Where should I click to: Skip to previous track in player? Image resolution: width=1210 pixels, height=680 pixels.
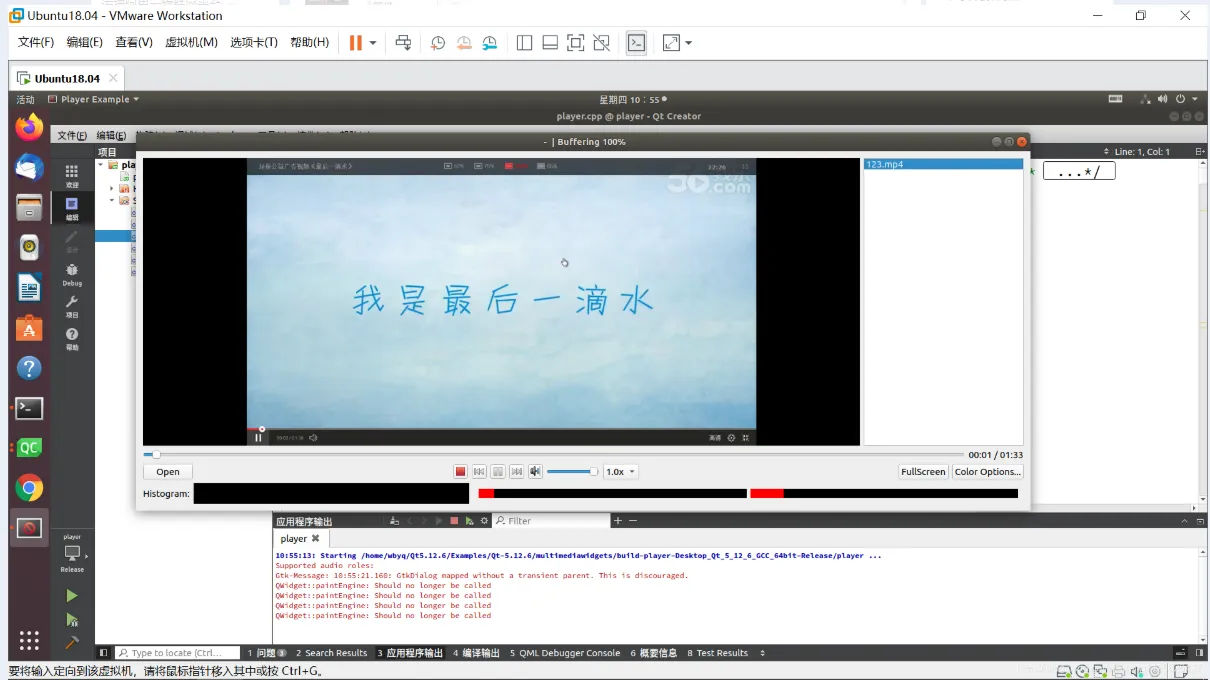(x=479, y=472)
